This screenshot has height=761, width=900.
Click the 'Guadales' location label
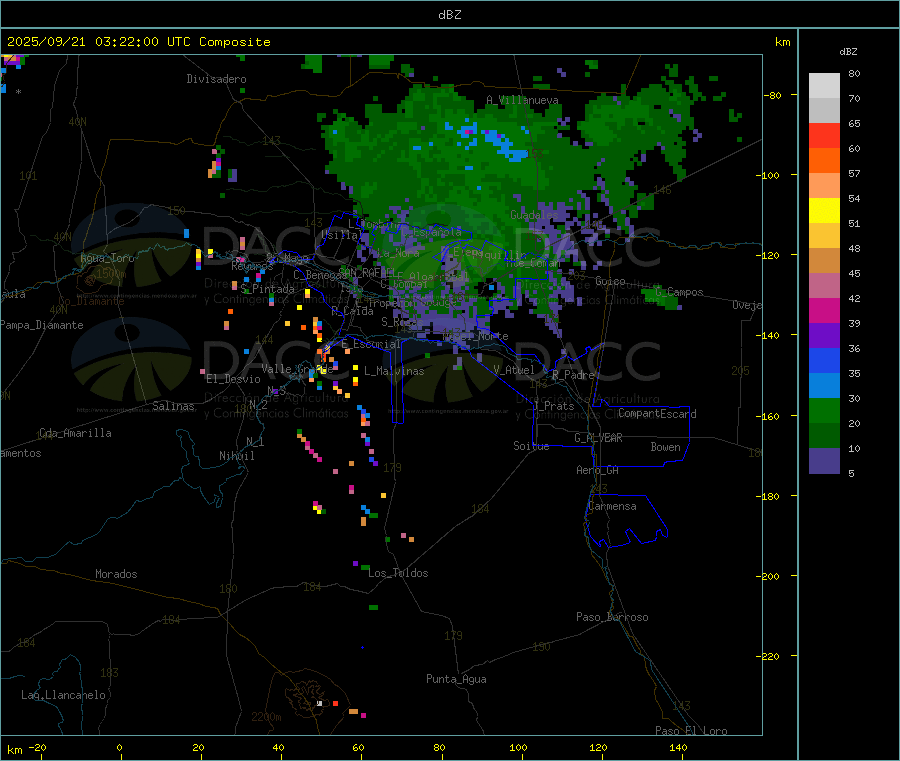click(x=534, y=215)
